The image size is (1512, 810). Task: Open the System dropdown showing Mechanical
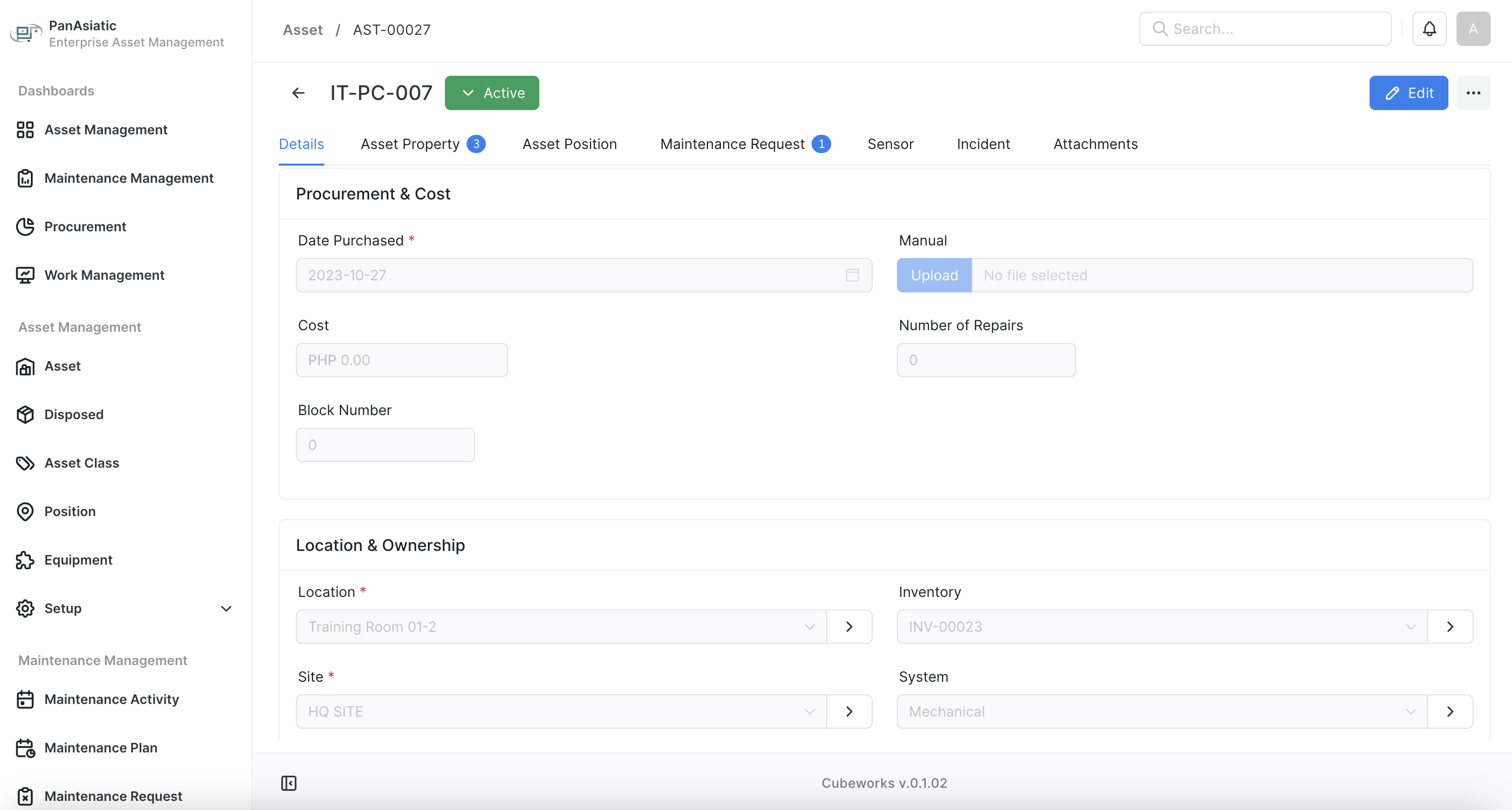click(1162, 712)
